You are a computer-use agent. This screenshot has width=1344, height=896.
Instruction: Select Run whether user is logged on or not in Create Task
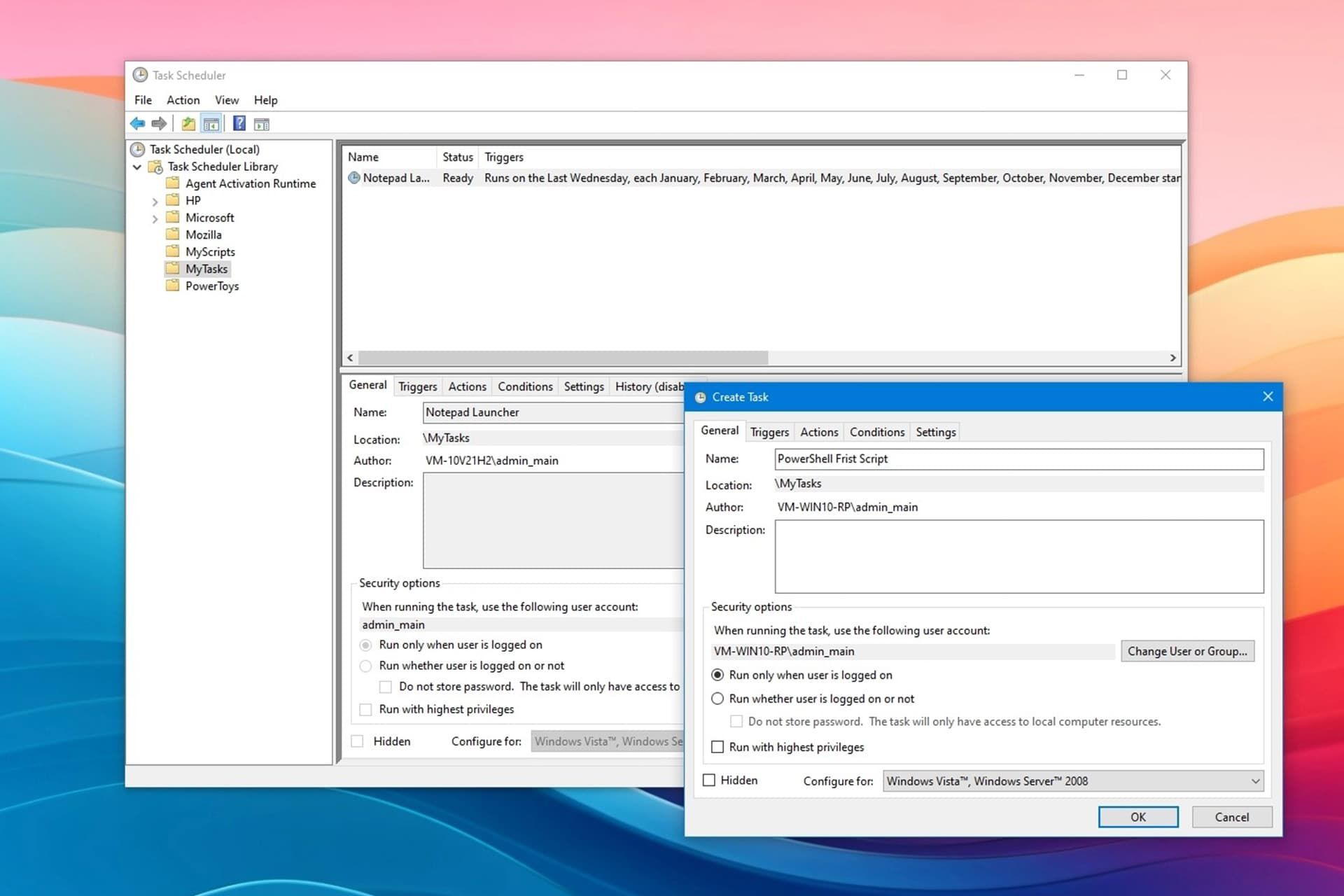[717, 699]
